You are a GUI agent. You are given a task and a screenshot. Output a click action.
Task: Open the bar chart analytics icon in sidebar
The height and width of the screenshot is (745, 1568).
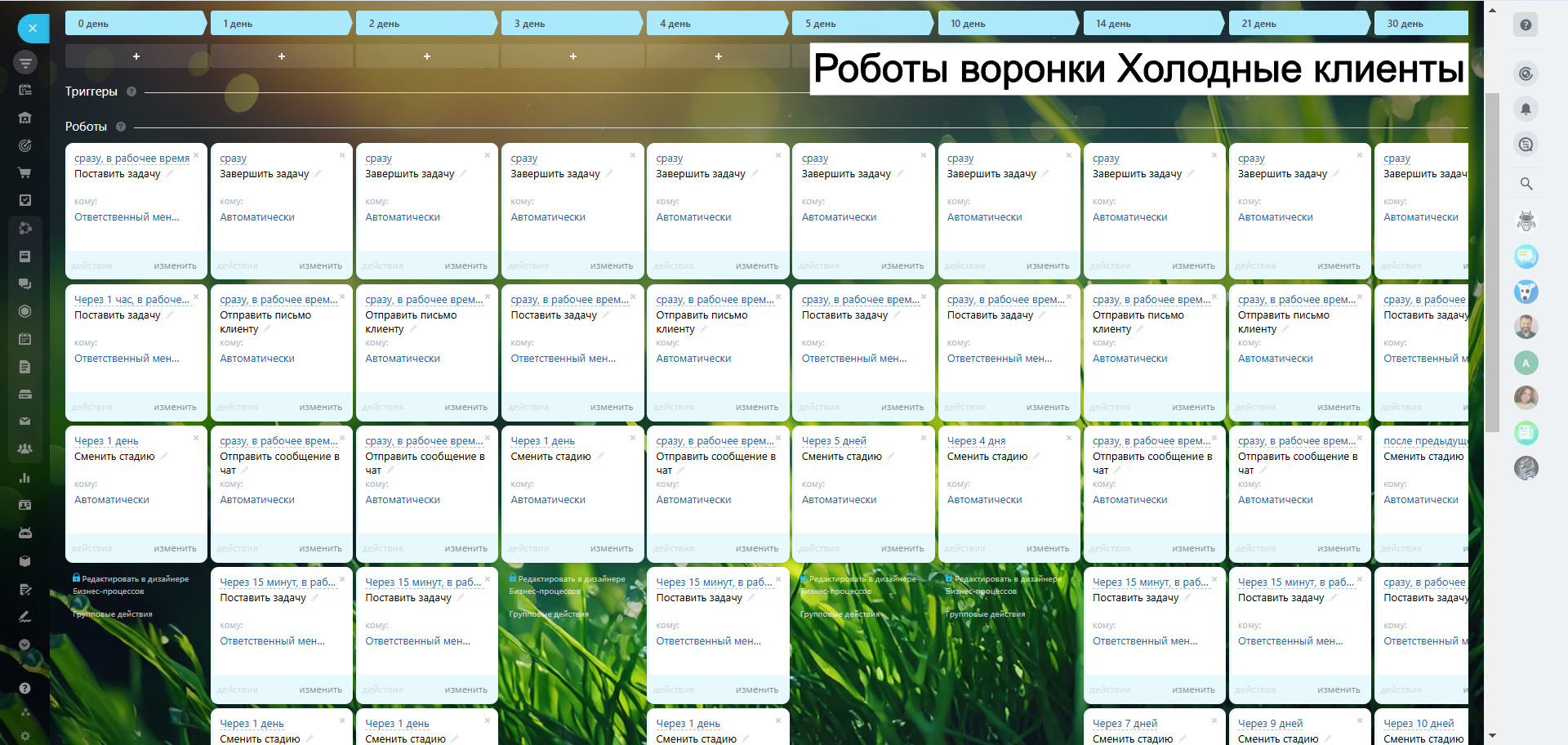click(x=24, y=478)
